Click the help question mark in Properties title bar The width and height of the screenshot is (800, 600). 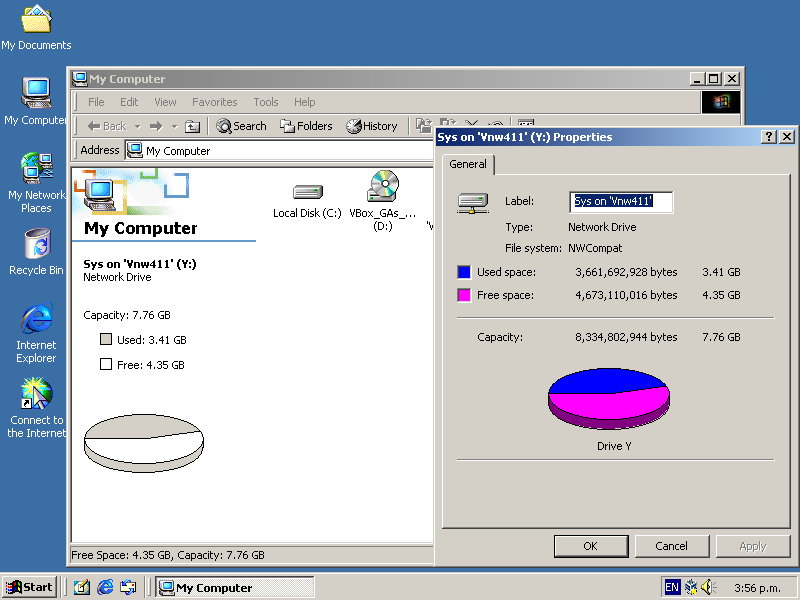tap(768, 137)
